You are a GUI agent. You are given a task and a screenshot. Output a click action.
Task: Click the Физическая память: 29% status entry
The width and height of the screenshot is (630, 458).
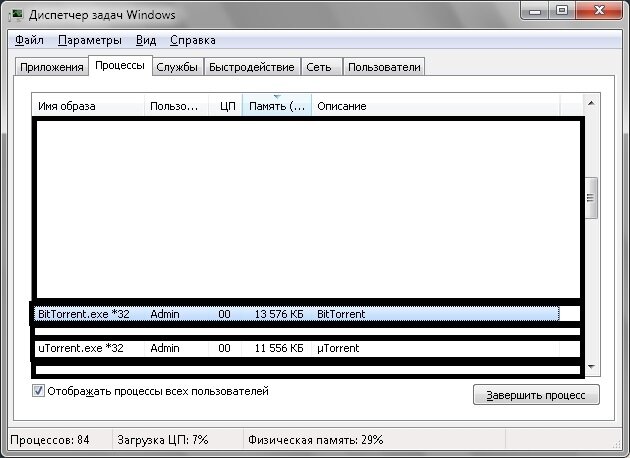(315, 440)
